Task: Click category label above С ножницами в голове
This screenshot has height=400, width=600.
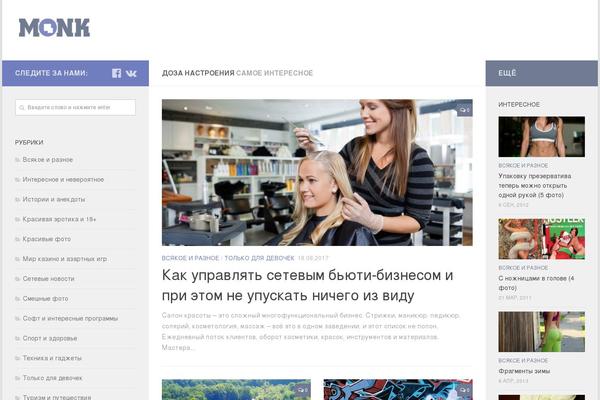Action: point(523,268)
